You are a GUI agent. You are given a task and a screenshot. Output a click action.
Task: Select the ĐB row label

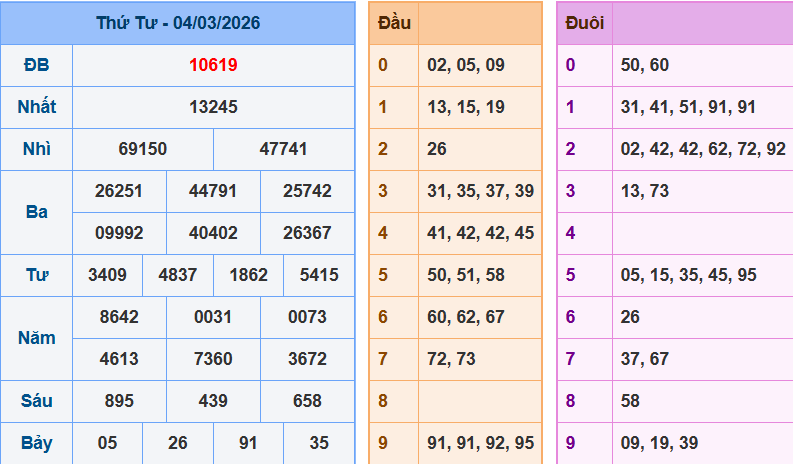(x=36, y=65)
